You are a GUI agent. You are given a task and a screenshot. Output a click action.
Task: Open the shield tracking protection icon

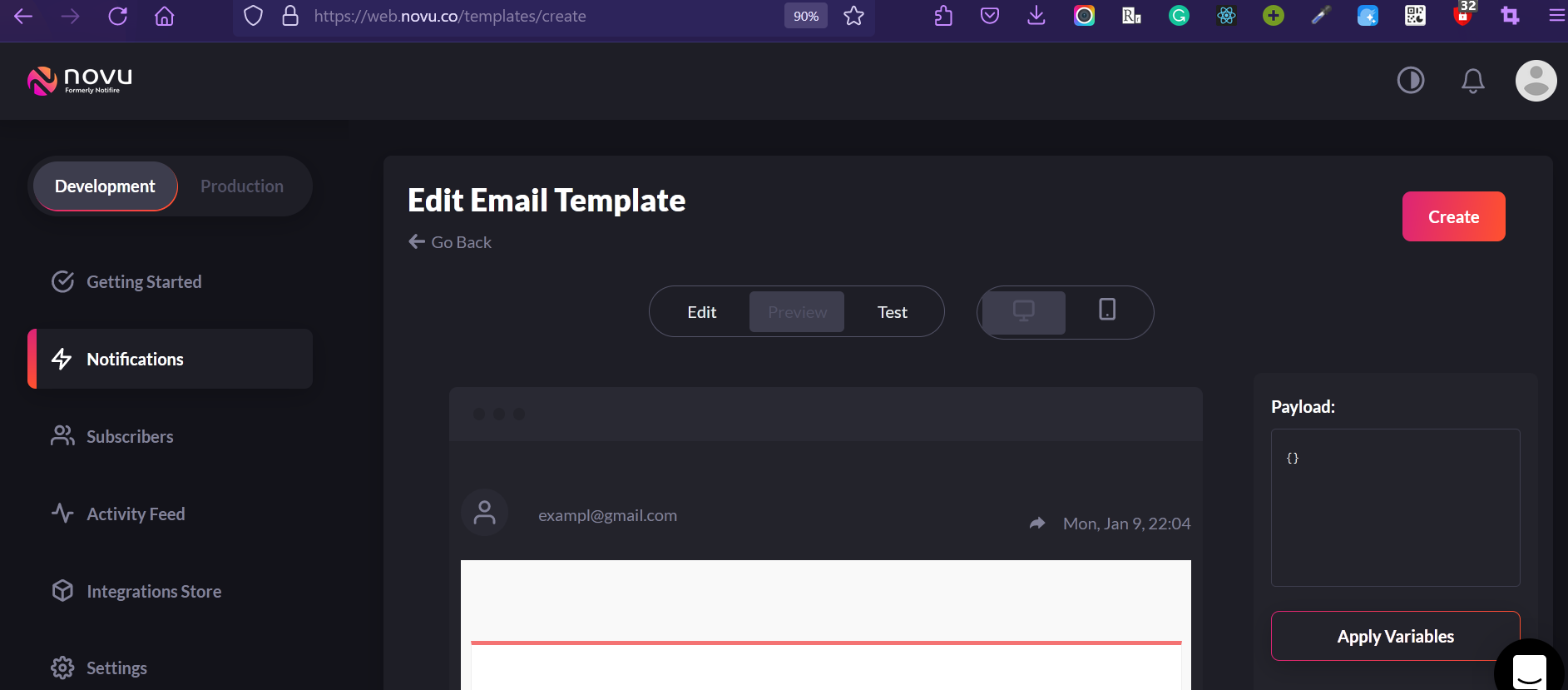[254, 16]
